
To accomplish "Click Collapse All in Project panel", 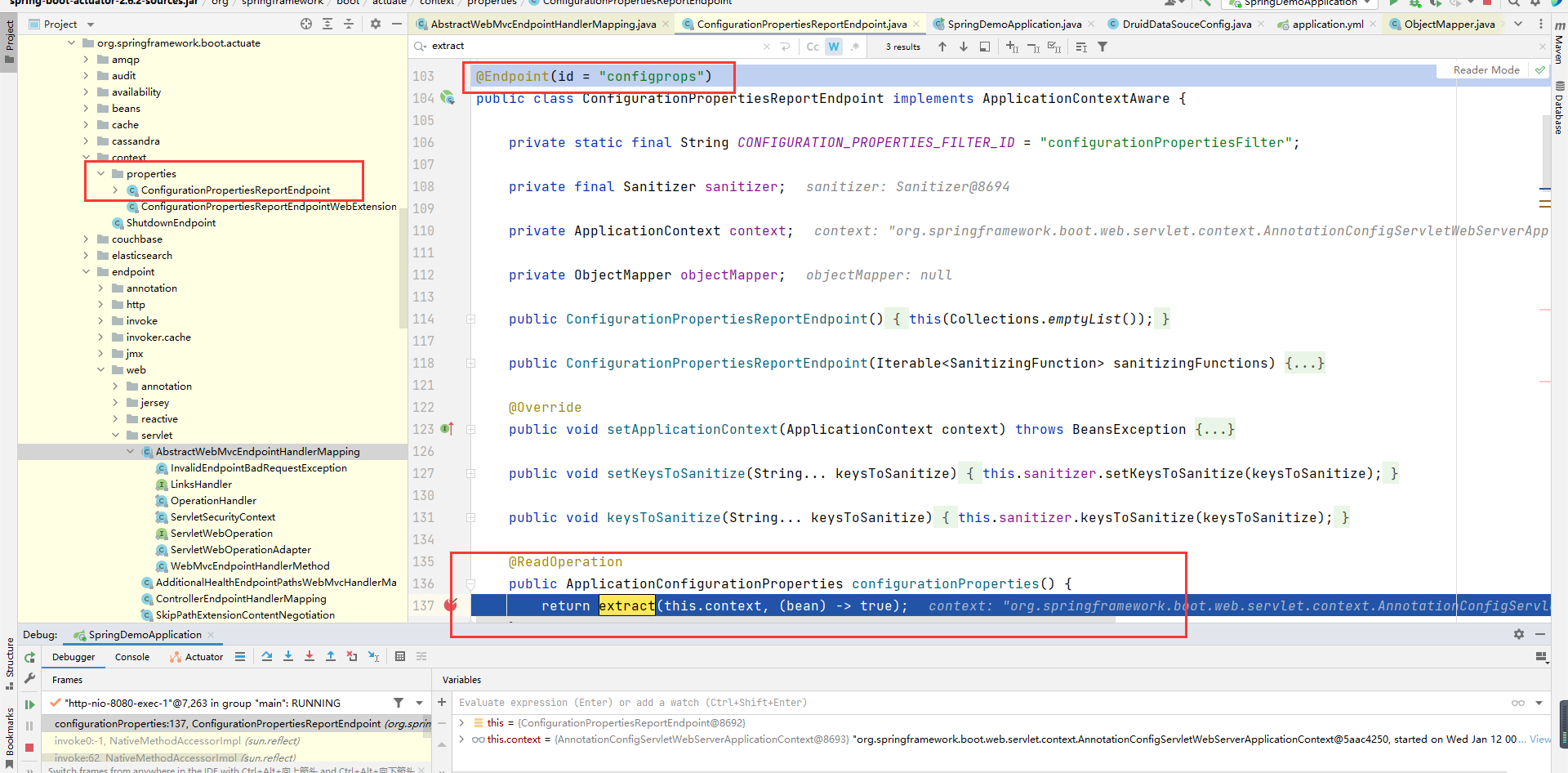I will pyautogui.click(x=349, y=24).
